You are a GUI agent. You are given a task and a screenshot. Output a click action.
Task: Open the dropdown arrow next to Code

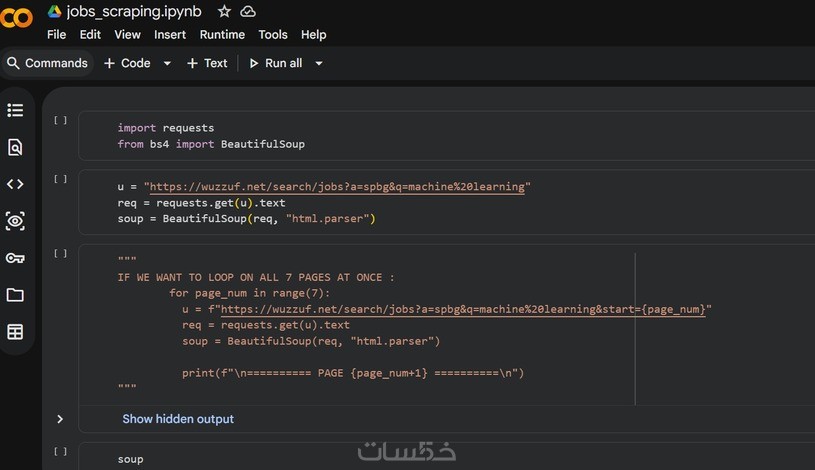(x=167, y=63)
